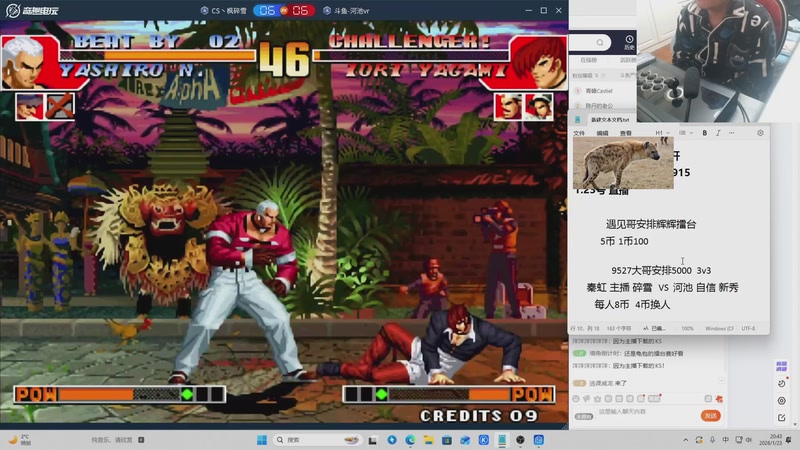The width and height of the screenshot is (800, 450).
Task: Click user 青峰Castiel in ranking list
Action: click(598, 91)
